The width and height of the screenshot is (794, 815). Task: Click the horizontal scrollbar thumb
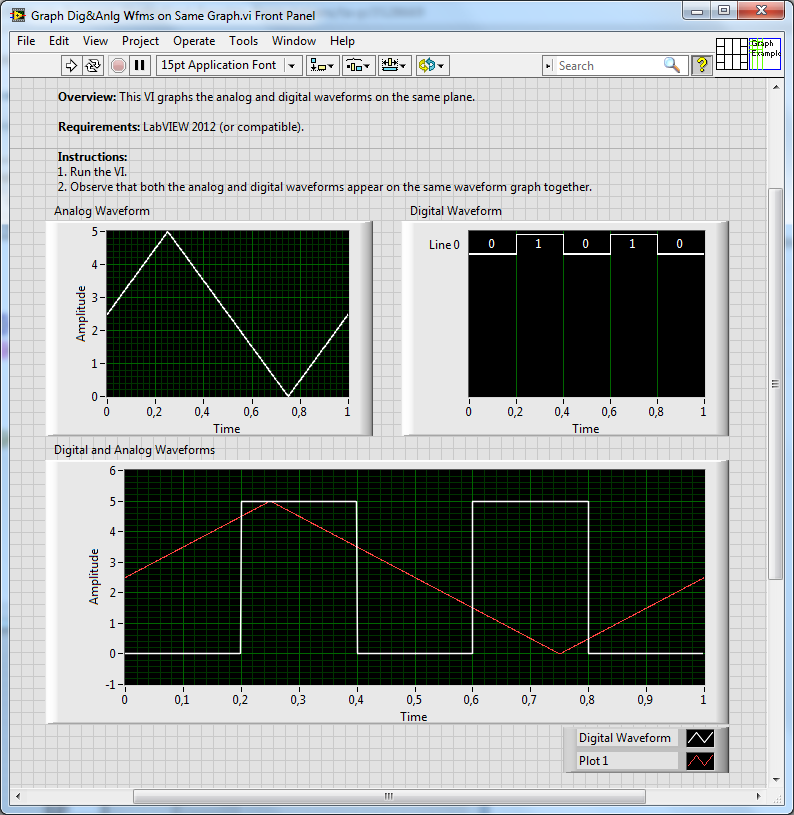(x=389, y=796)
